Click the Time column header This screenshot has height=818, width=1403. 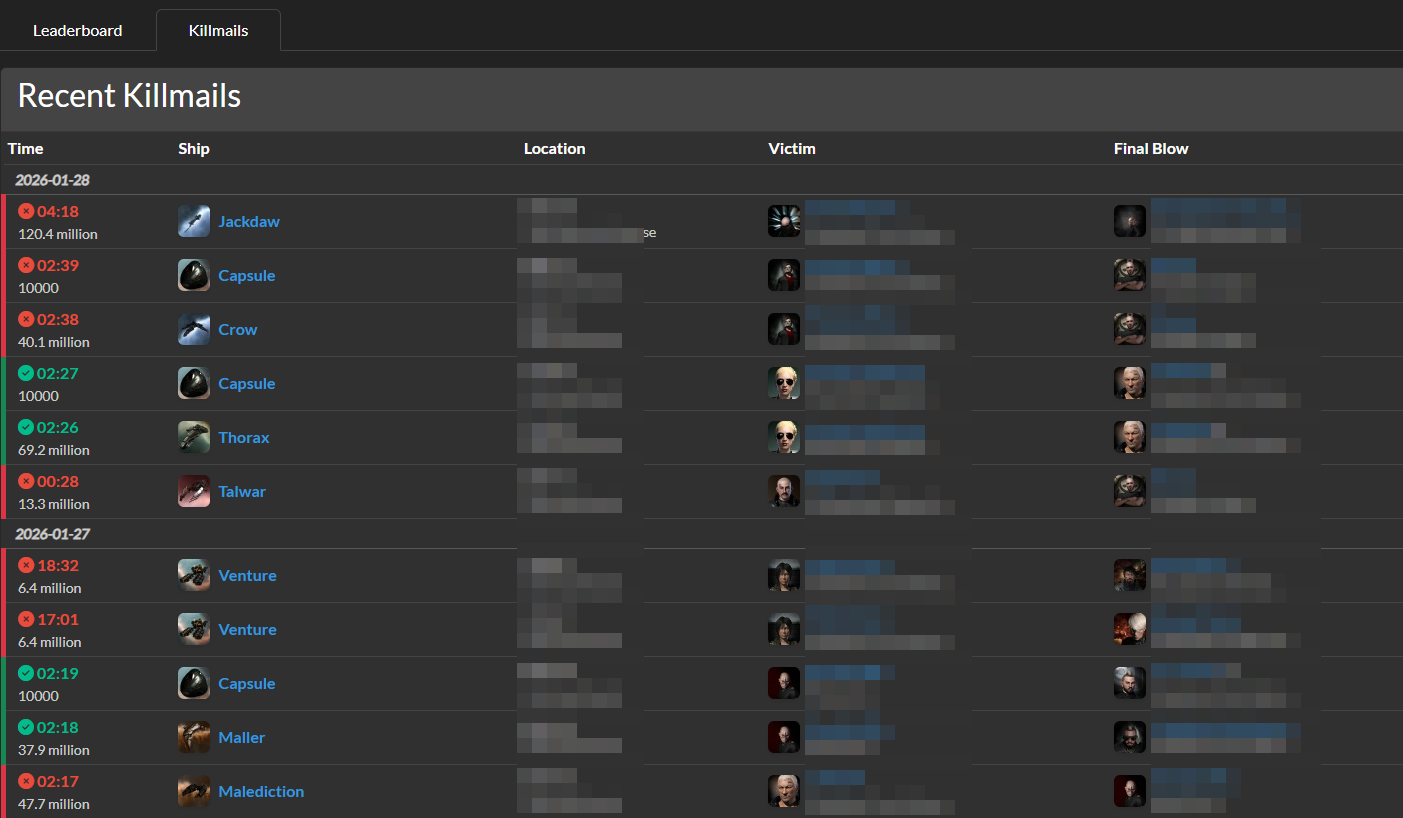26,148
